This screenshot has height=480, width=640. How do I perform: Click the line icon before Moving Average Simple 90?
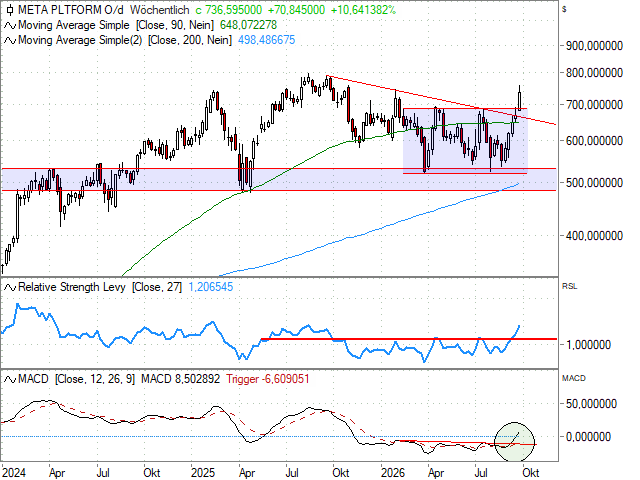pyautogui.click(x=10, y=25)
